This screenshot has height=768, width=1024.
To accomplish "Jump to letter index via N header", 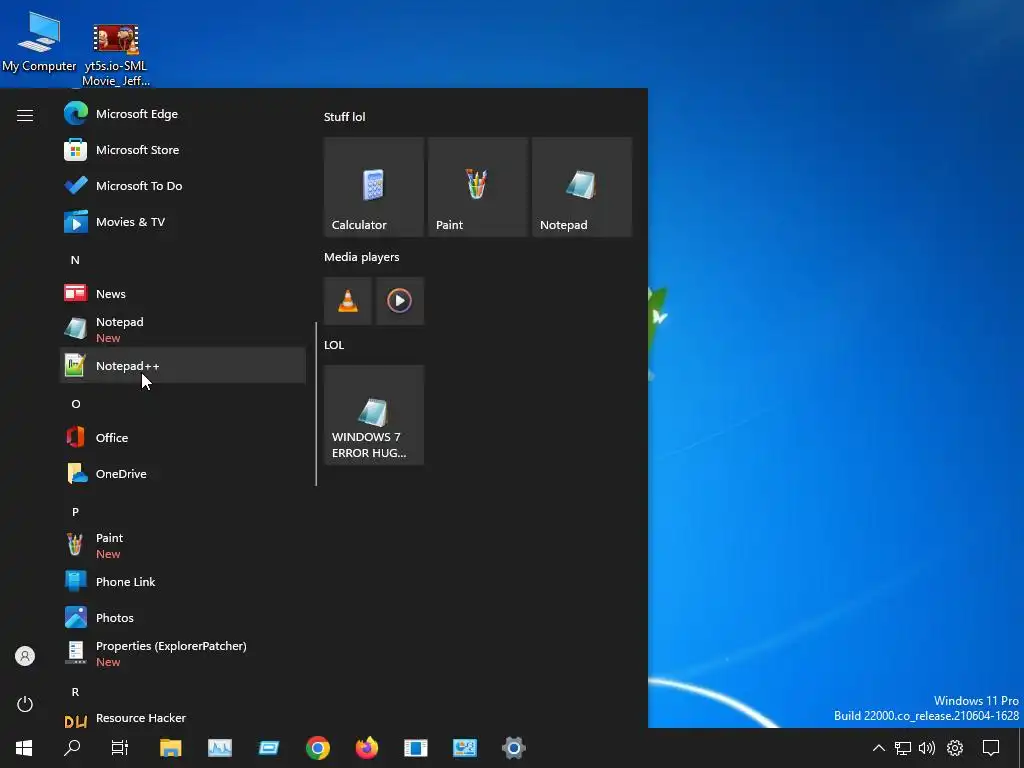I will [75, 260].
